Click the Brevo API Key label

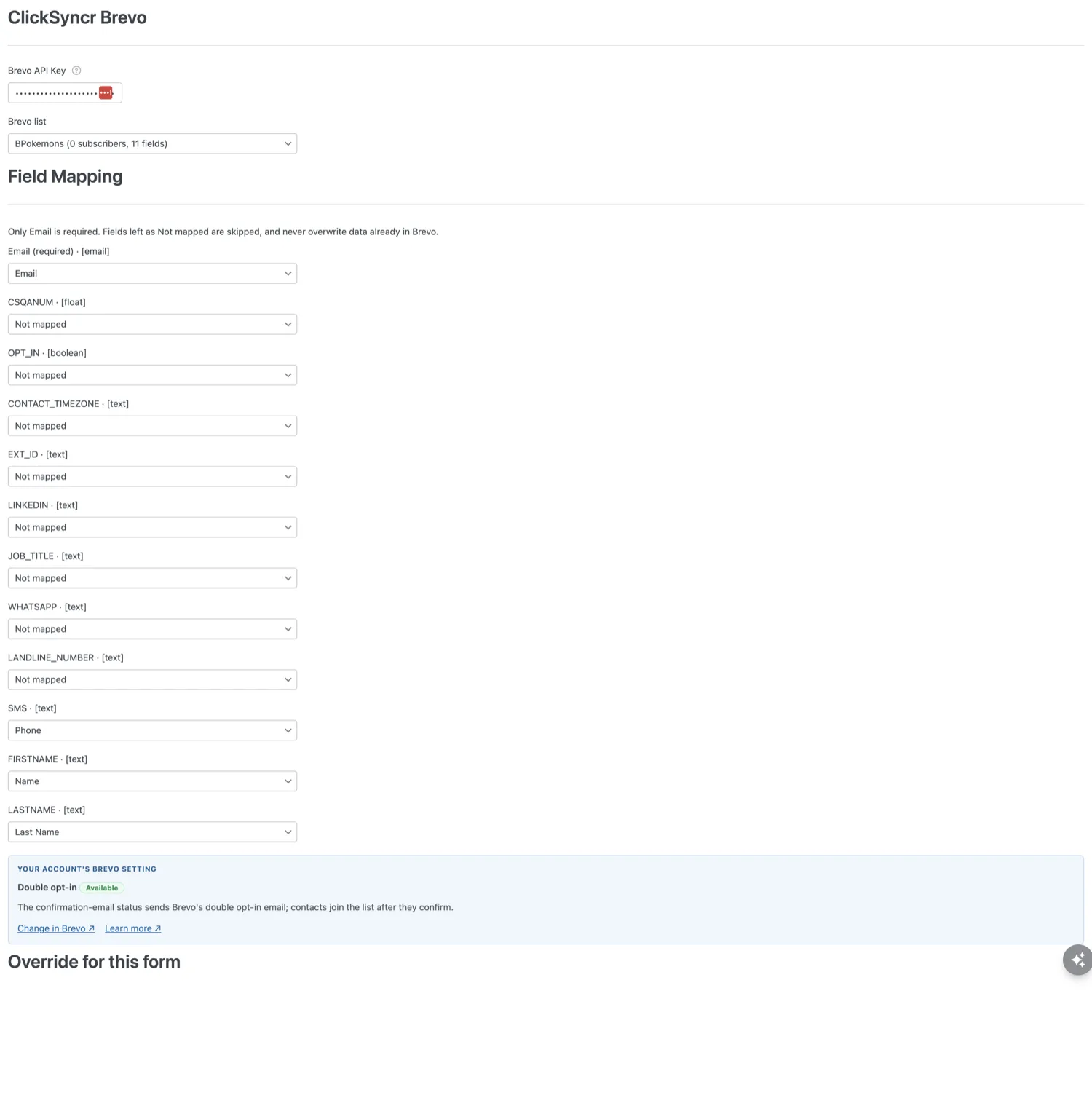[36, 71]
